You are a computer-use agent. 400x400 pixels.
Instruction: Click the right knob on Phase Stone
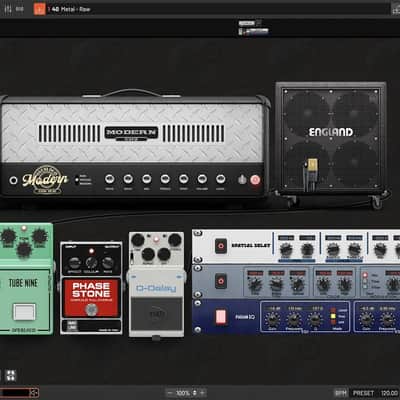click(x=108, y=263)
